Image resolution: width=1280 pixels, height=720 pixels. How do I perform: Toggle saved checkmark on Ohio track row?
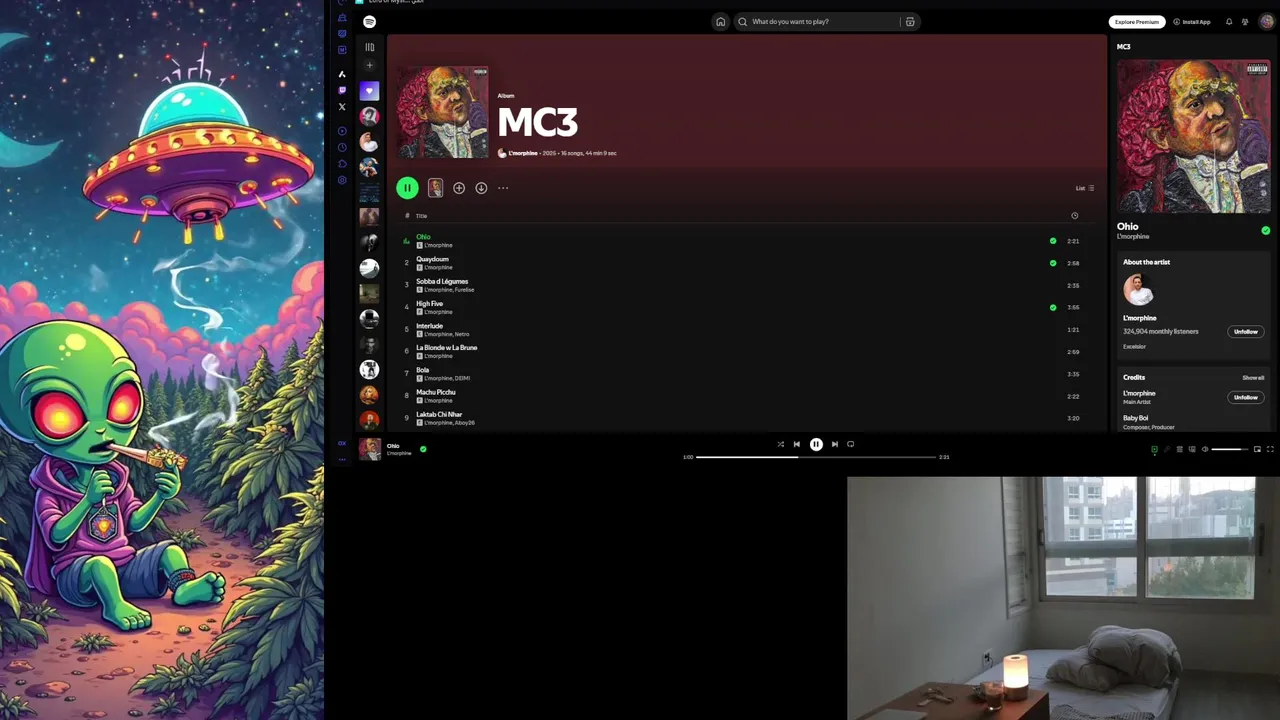(1053, 241)
